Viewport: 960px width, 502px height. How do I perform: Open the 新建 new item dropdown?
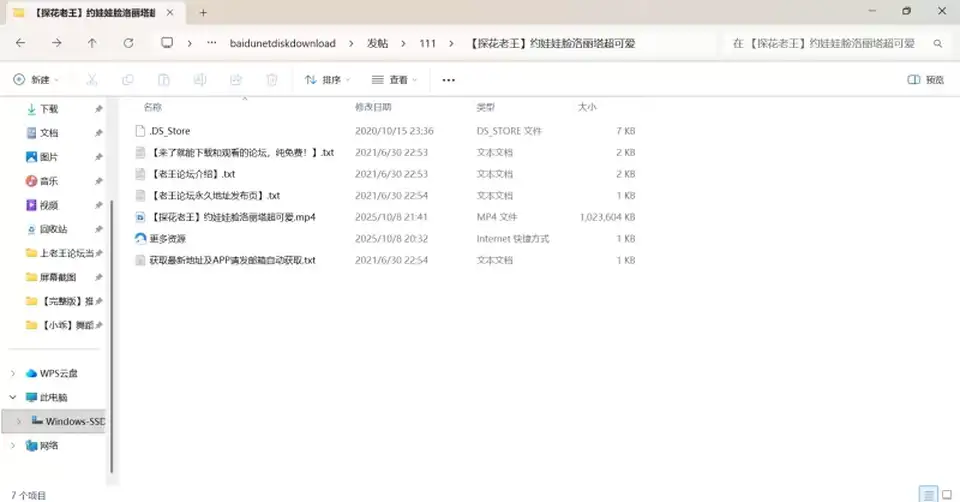click(36, 80)
